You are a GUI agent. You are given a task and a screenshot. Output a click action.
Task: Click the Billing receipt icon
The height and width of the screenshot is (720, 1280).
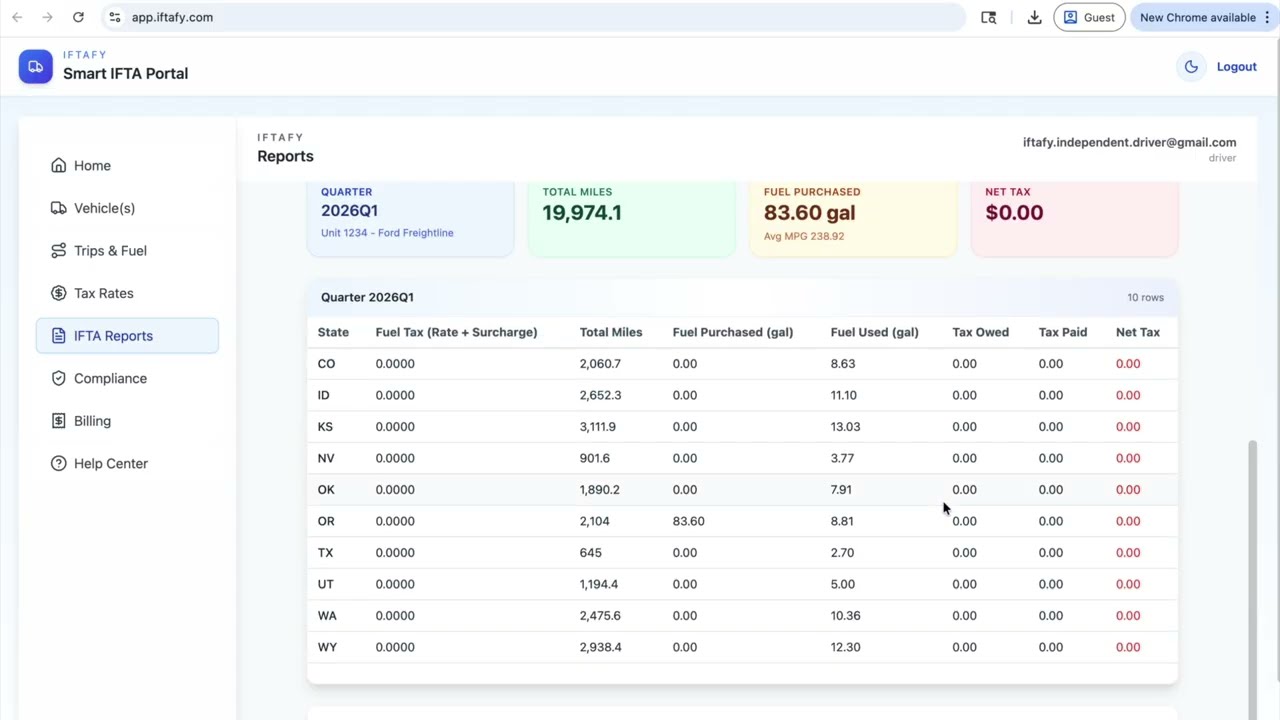tap(58, 421)
